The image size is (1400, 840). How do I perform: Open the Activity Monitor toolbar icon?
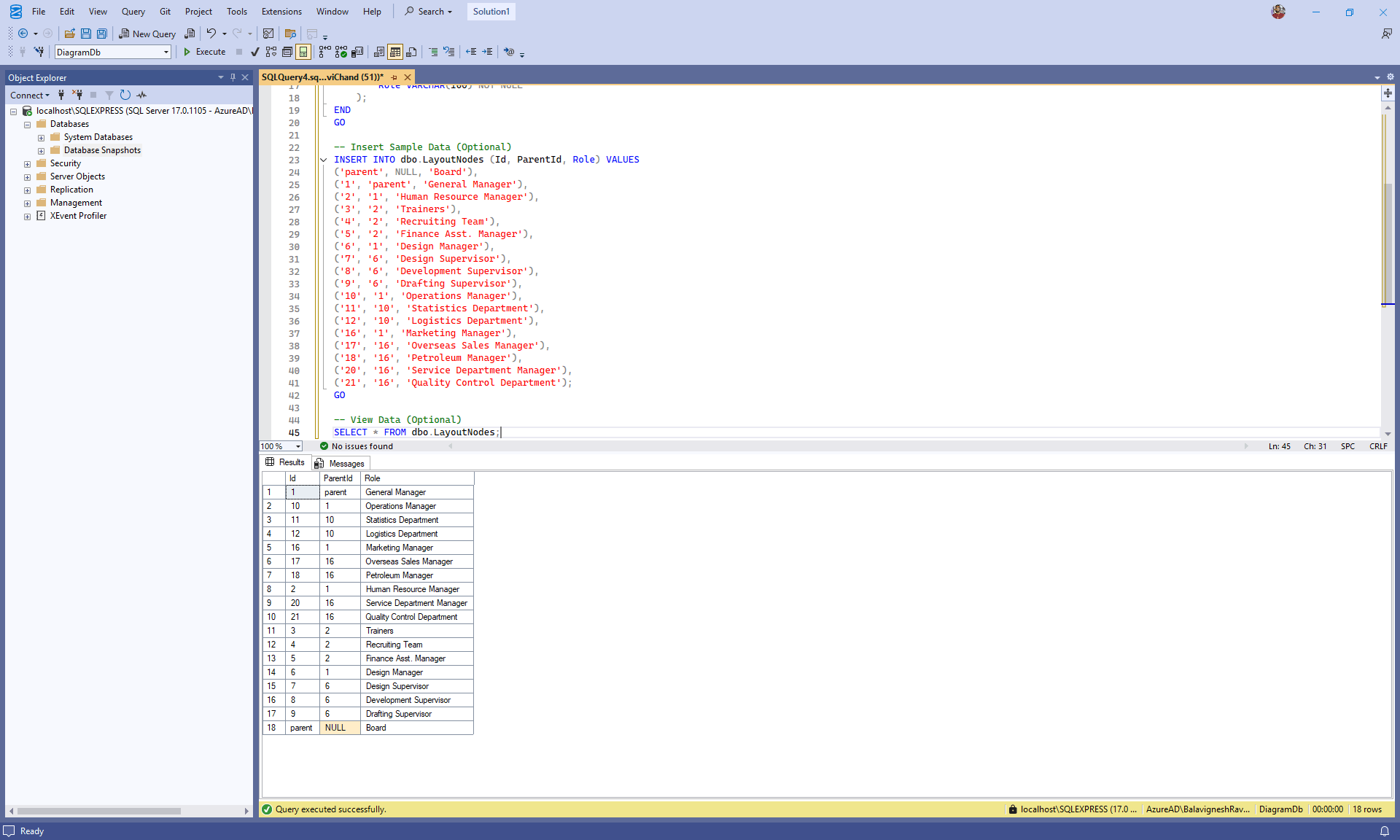(268, 34)
